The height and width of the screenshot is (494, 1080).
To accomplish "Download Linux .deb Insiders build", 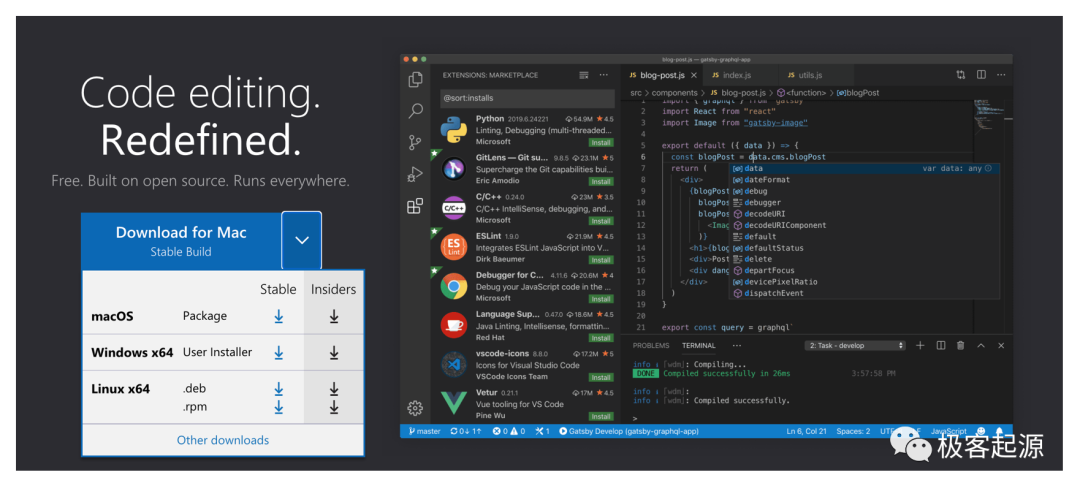I will pyautogui.click(x=333, y=389).
